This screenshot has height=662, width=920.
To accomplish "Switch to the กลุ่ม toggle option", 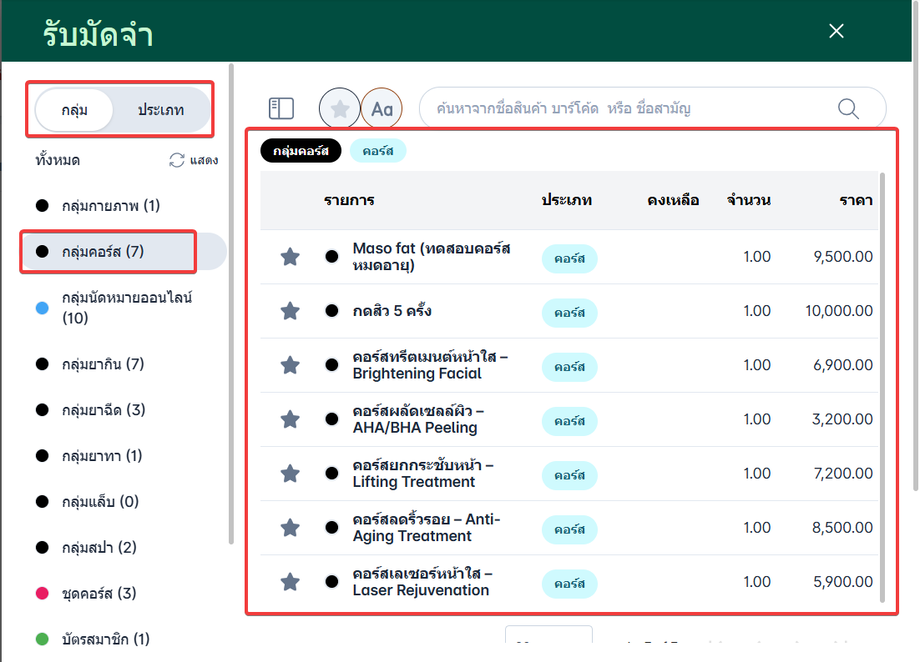I will tap(75, 110).
